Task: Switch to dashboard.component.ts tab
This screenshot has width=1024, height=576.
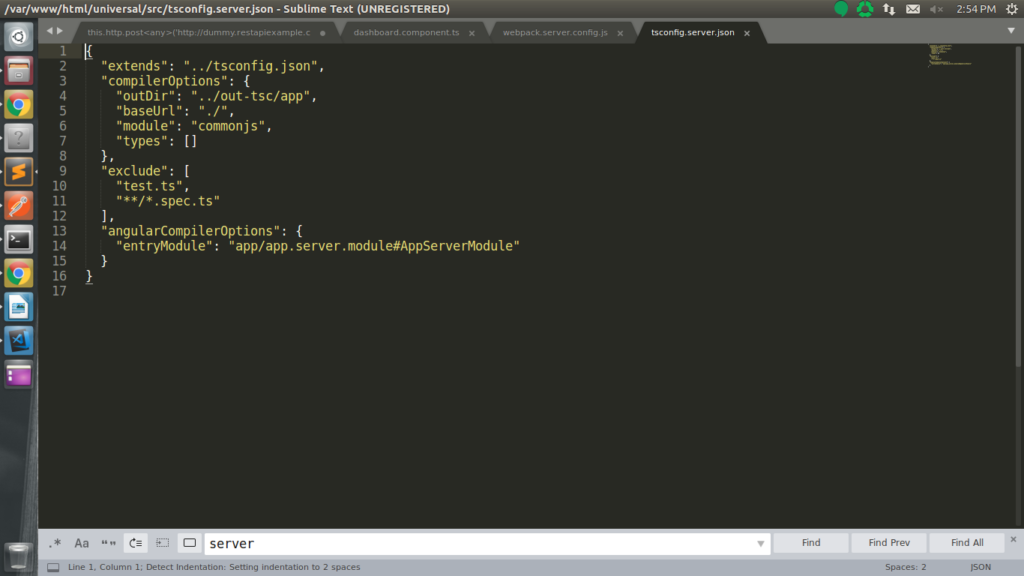Action: pyautogui.click(x=406, y=32)
